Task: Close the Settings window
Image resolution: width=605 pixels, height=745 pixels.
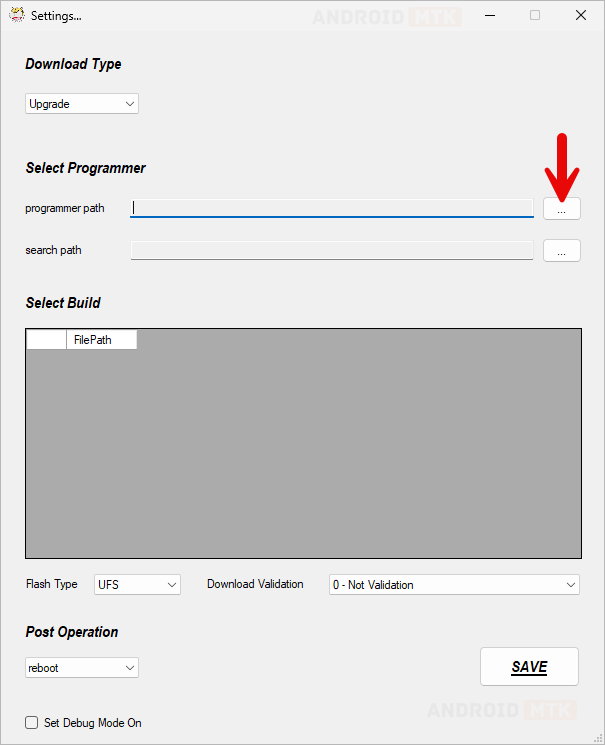Action: point(581,15)
